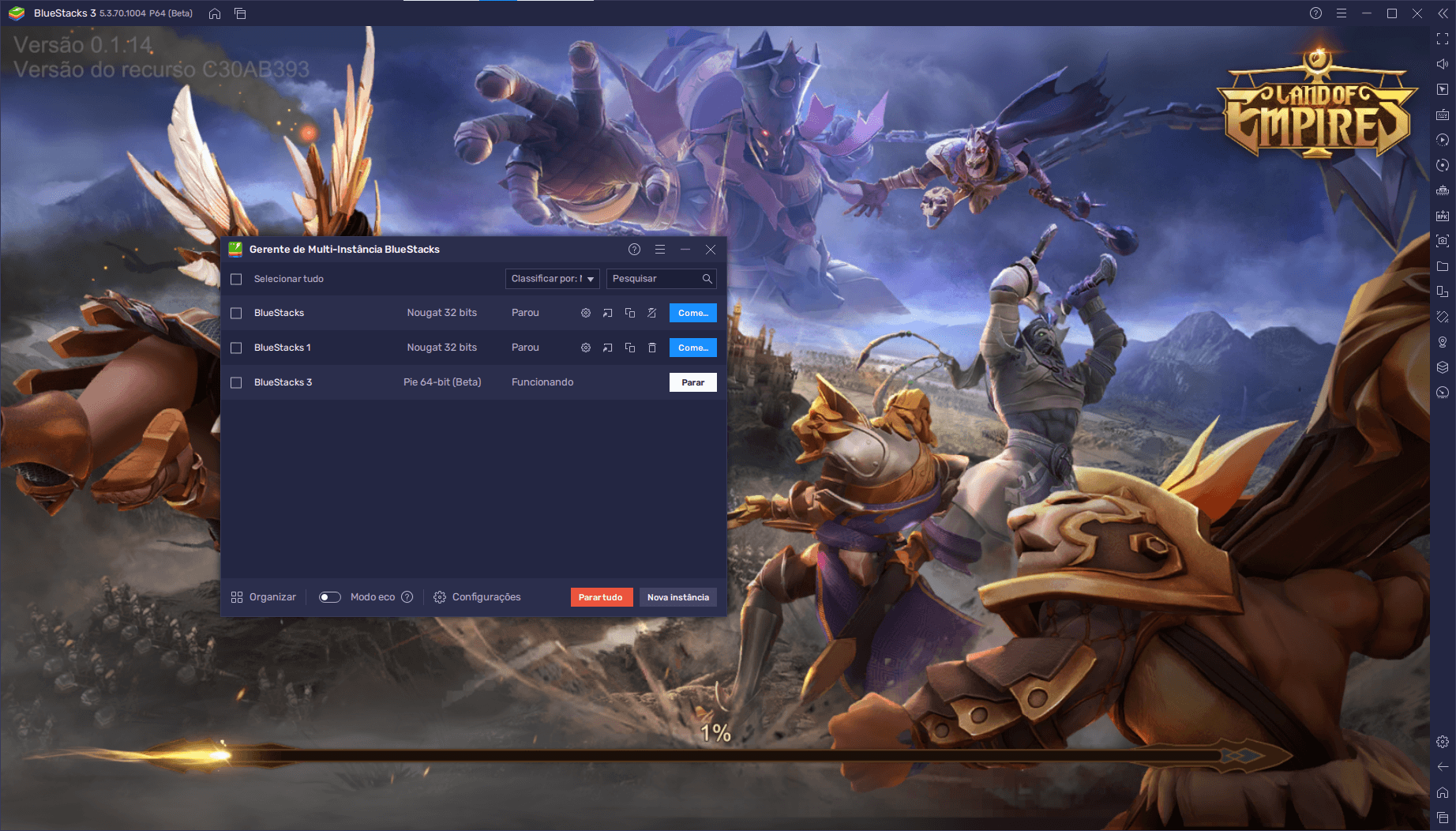This screenshot has width=1456, height=831.
Task: Open hamburger menu in Multi-Instance Manager title bar
Action: [660, 250]
